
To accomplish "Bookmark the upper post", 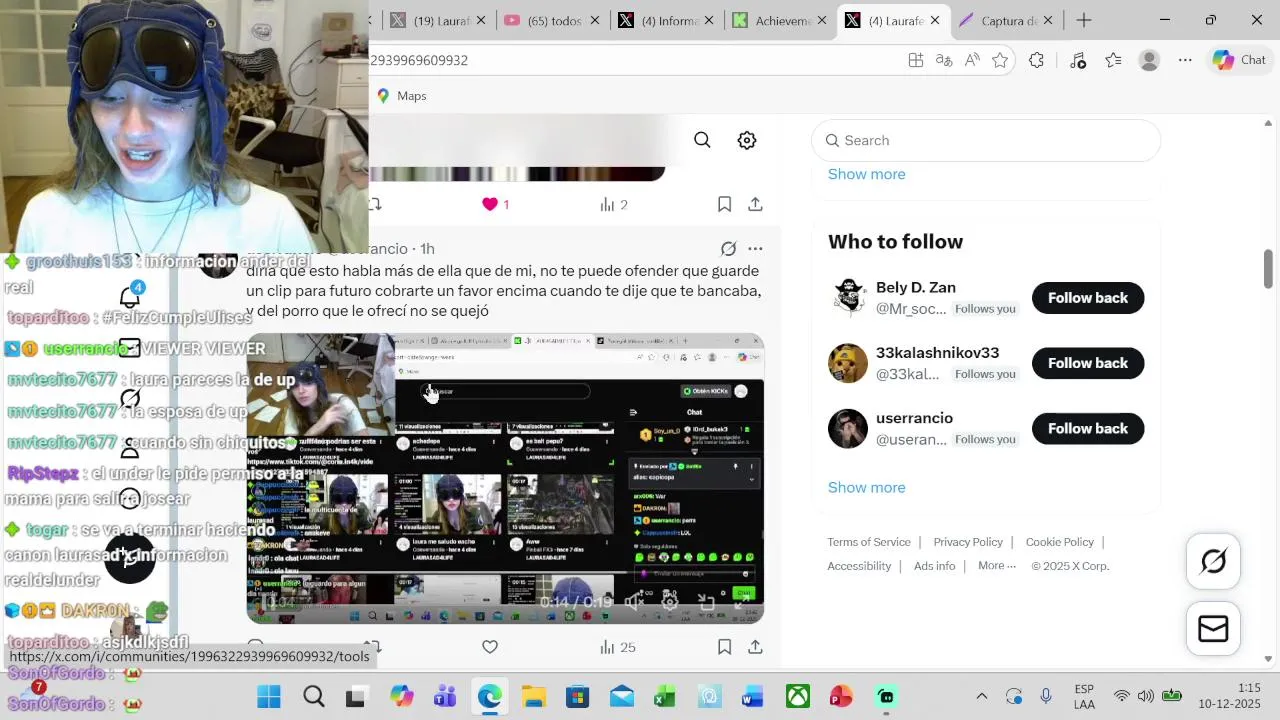I will point(724,204).
